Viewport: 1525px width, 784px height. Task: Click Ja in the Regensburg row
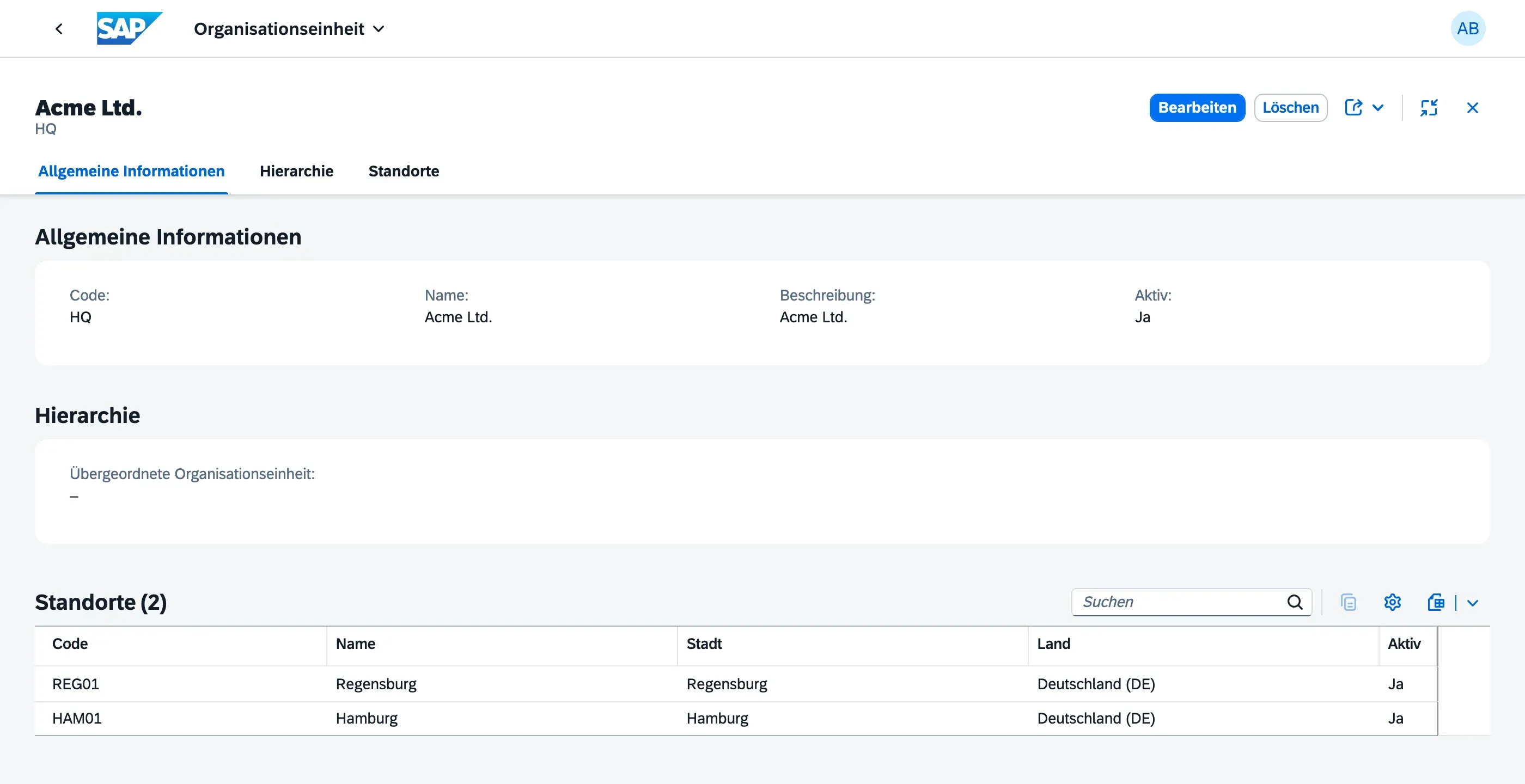[1395, 684]
